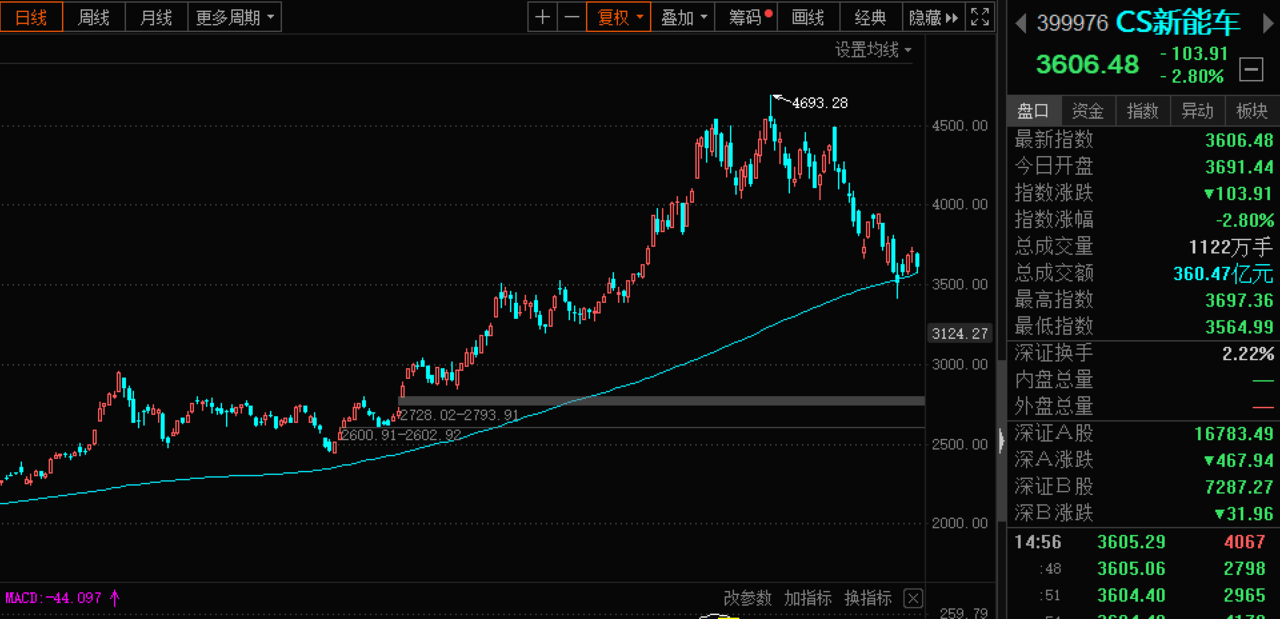Click the 最低指数 value 3564.99
Screen dimensions: 1280x619
[1239, 327]
